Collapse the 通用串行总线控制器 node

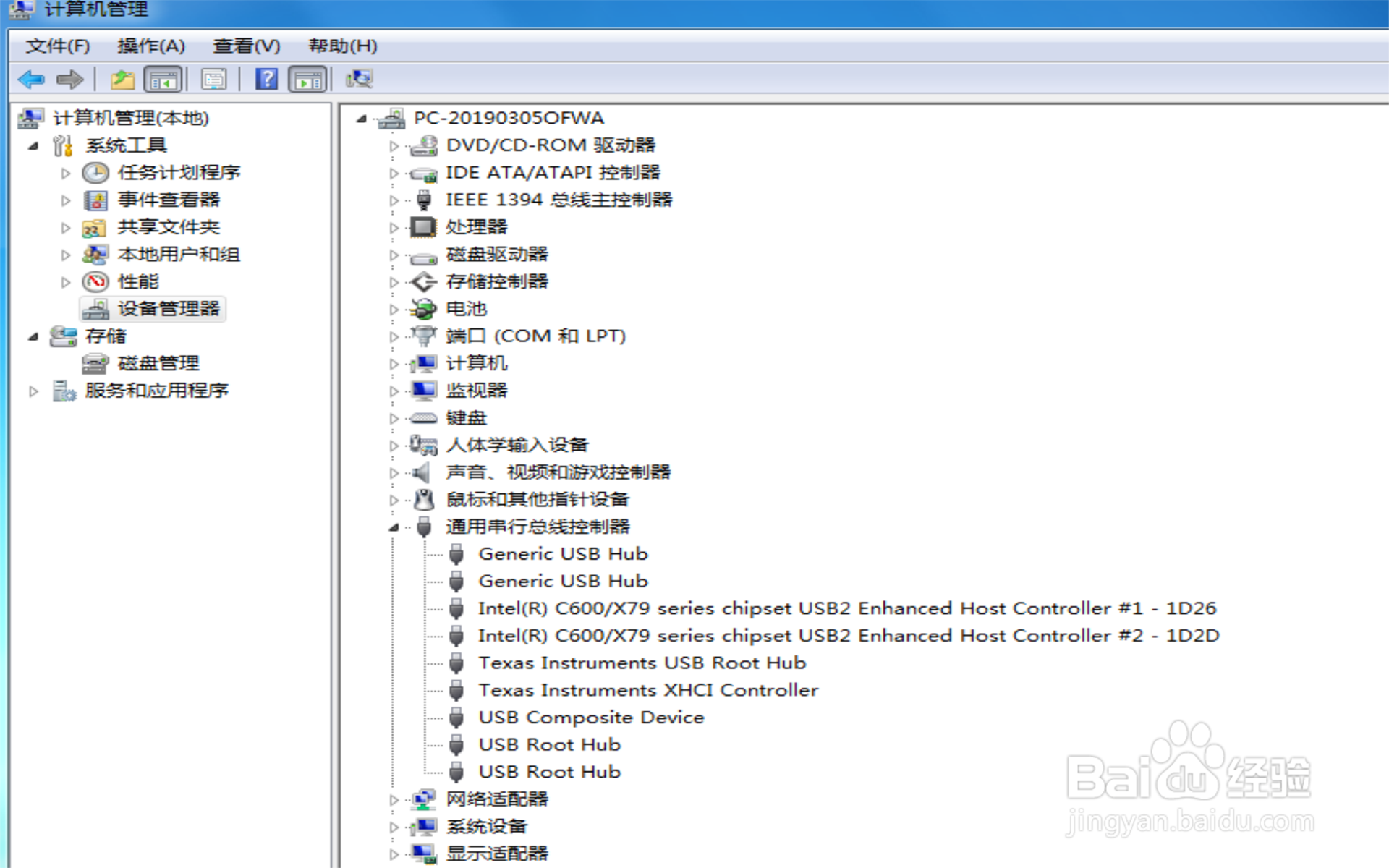click(x=394, y=527)
